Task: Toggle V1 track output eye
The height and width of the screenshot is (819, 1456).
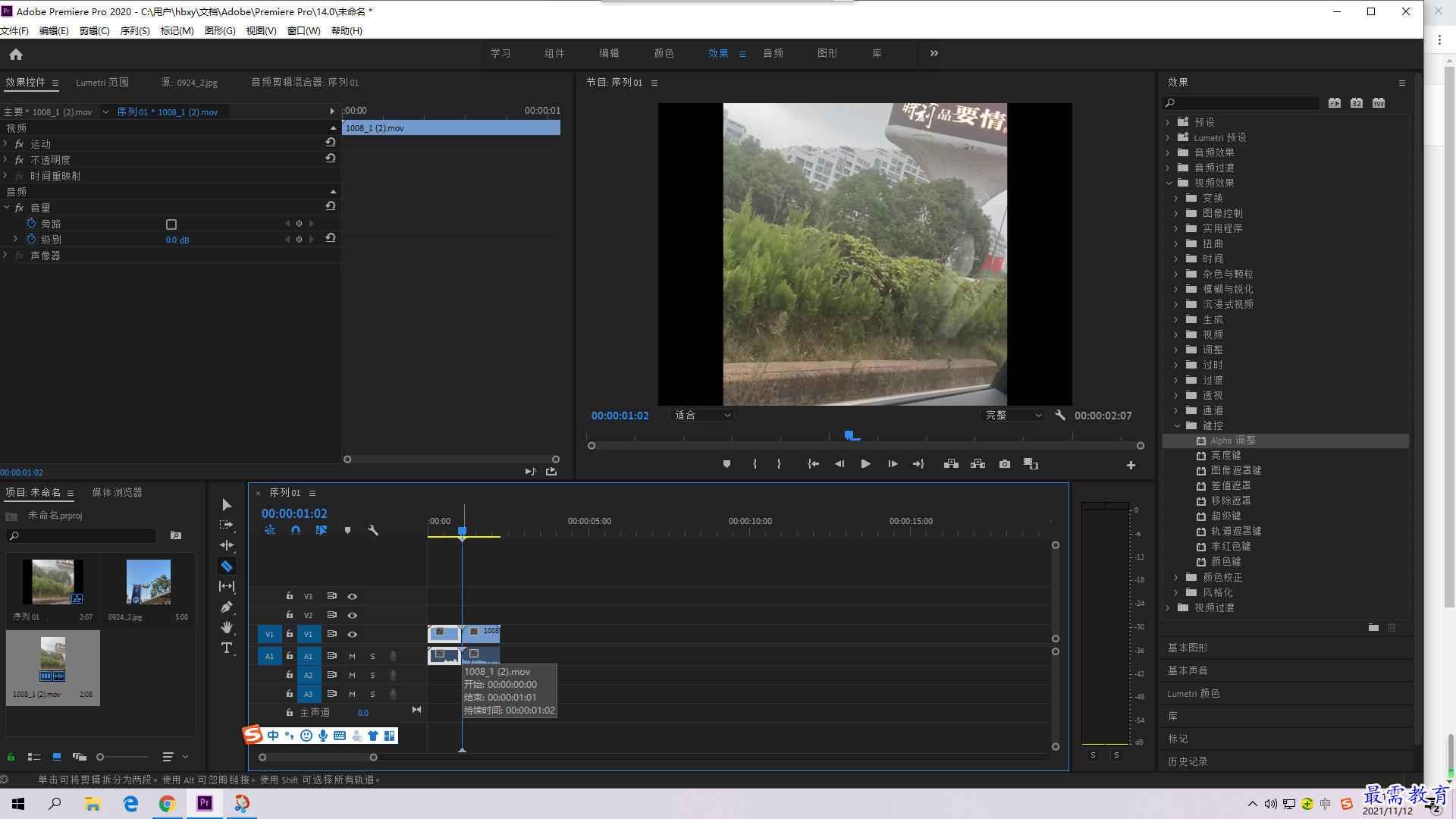Action: (x=352, y=634)
